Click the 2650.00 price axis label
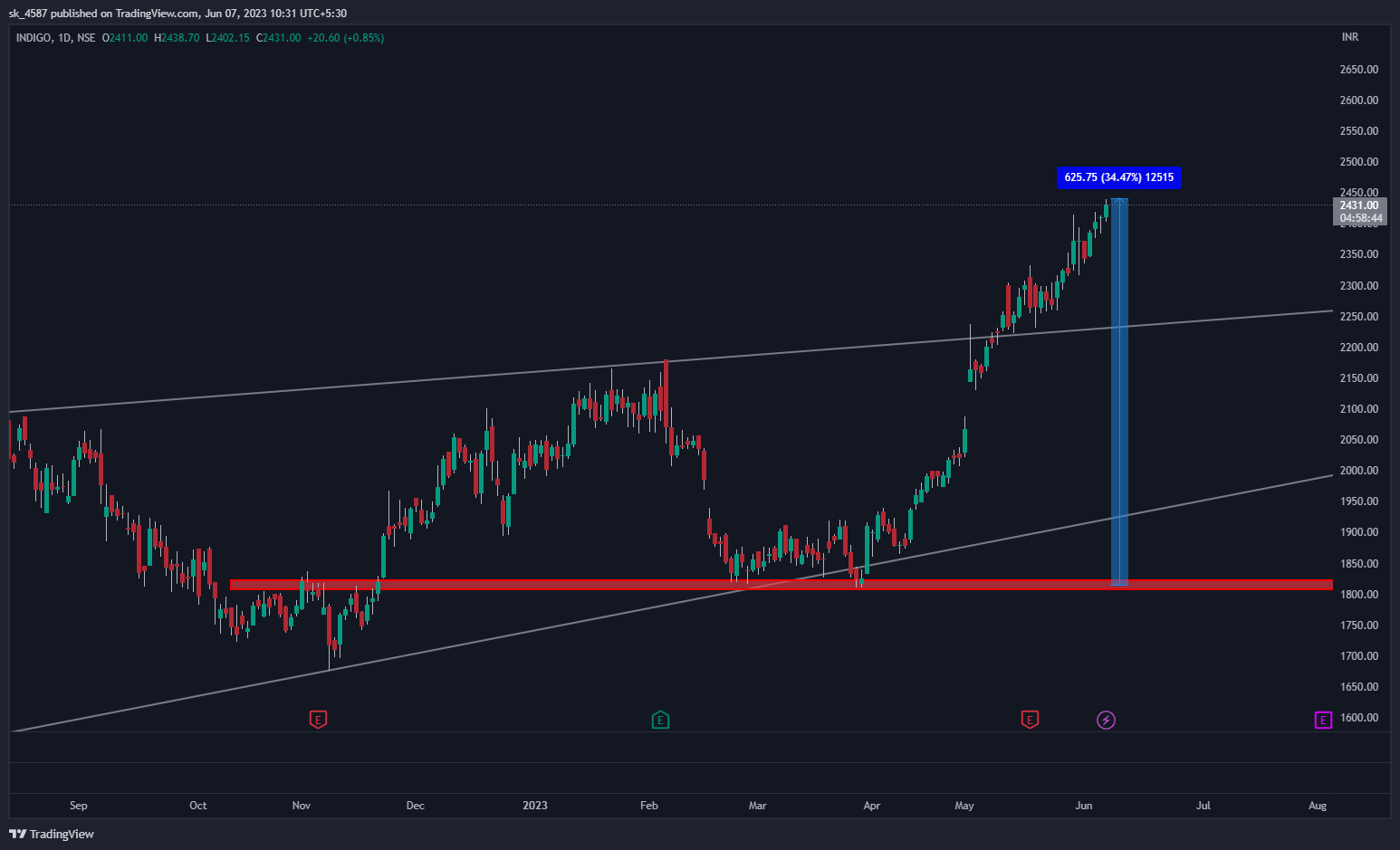Viewport: 1400px width, 850px height. [x=1359, y=70]
